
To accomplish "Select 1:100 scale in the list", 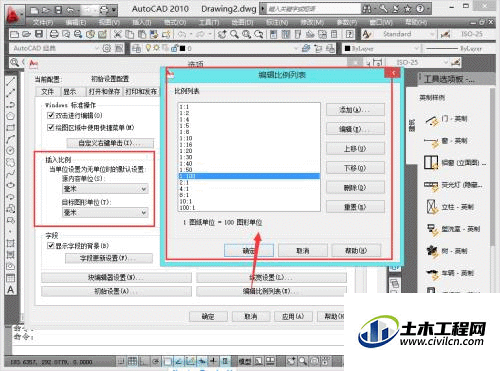I will (x=249, y=176).
